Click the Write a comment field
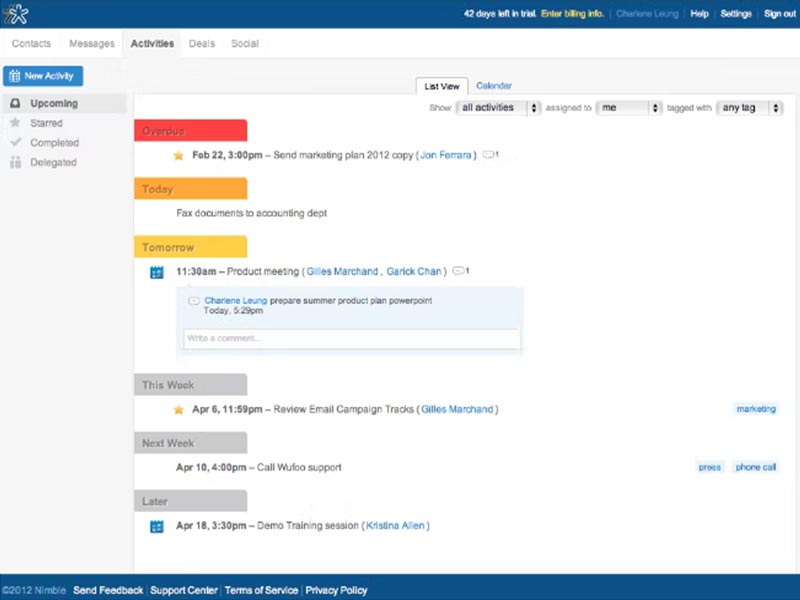The height and width of the screenshot is (600, 800). [352, 338]
